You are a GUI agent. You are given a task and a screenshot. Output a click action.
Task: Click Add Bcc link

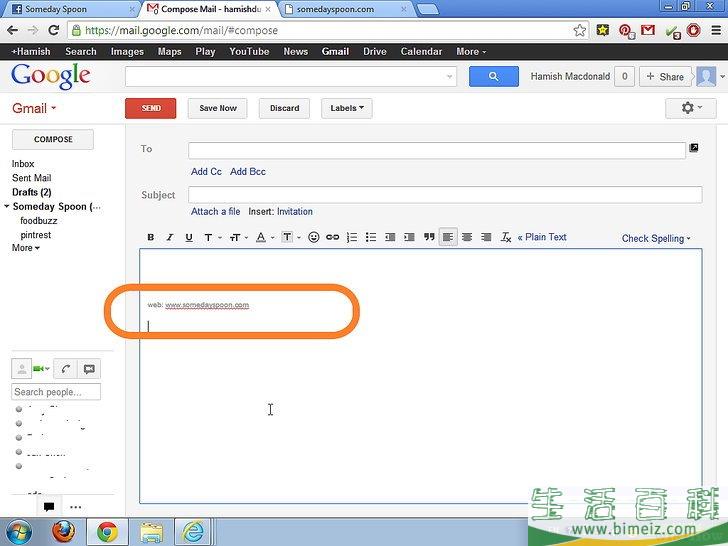point(247,171)
